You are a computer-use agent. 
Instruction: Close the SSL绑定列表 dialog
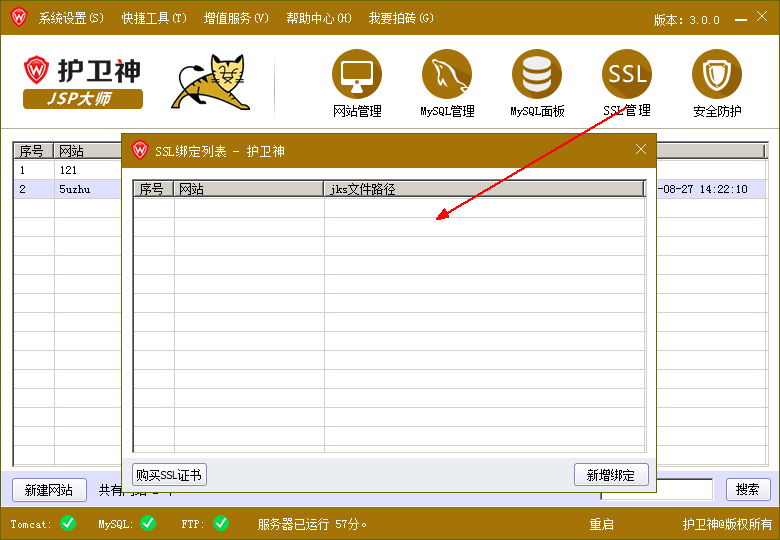pos(641,150)
